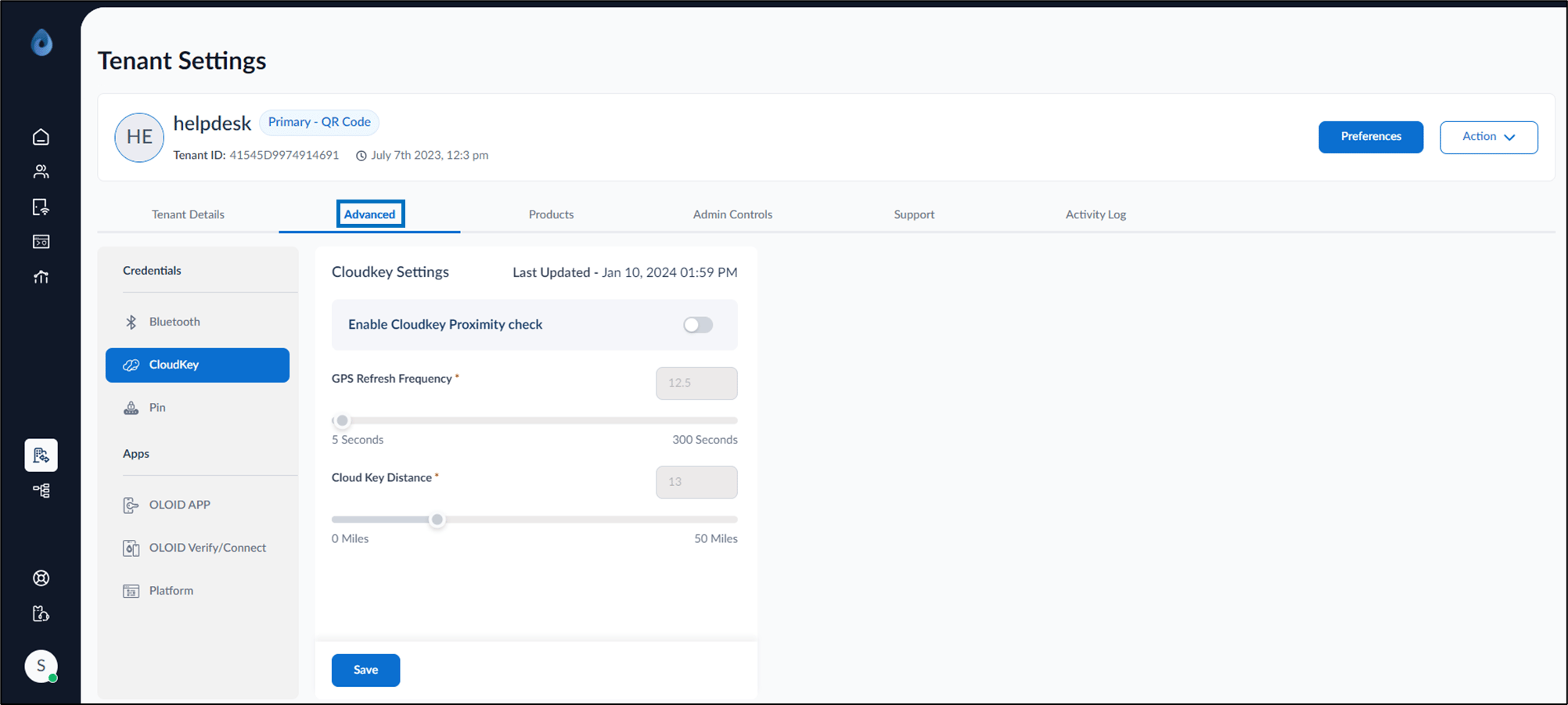Enable Cloudkey Proximity check toggle

point(698,325)
